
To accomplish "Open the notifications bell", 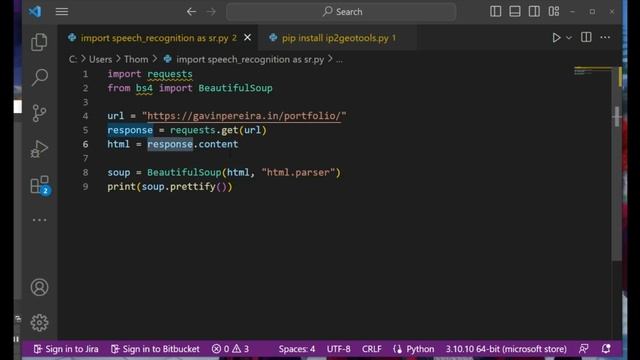I will [606, 349].
